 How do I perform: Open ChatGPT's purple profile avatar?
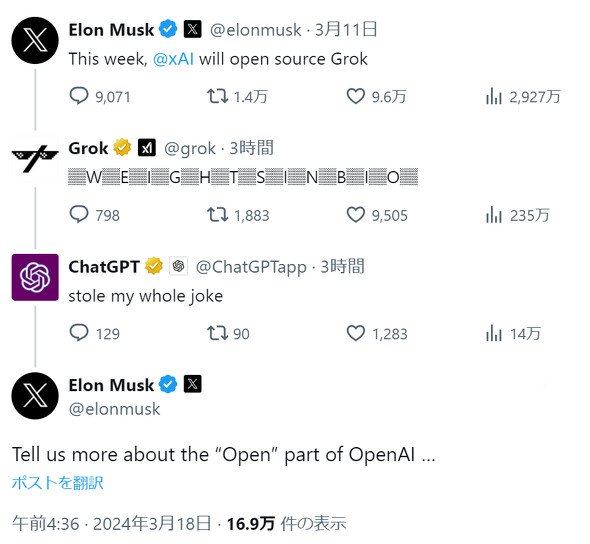(x=35, y=277)
